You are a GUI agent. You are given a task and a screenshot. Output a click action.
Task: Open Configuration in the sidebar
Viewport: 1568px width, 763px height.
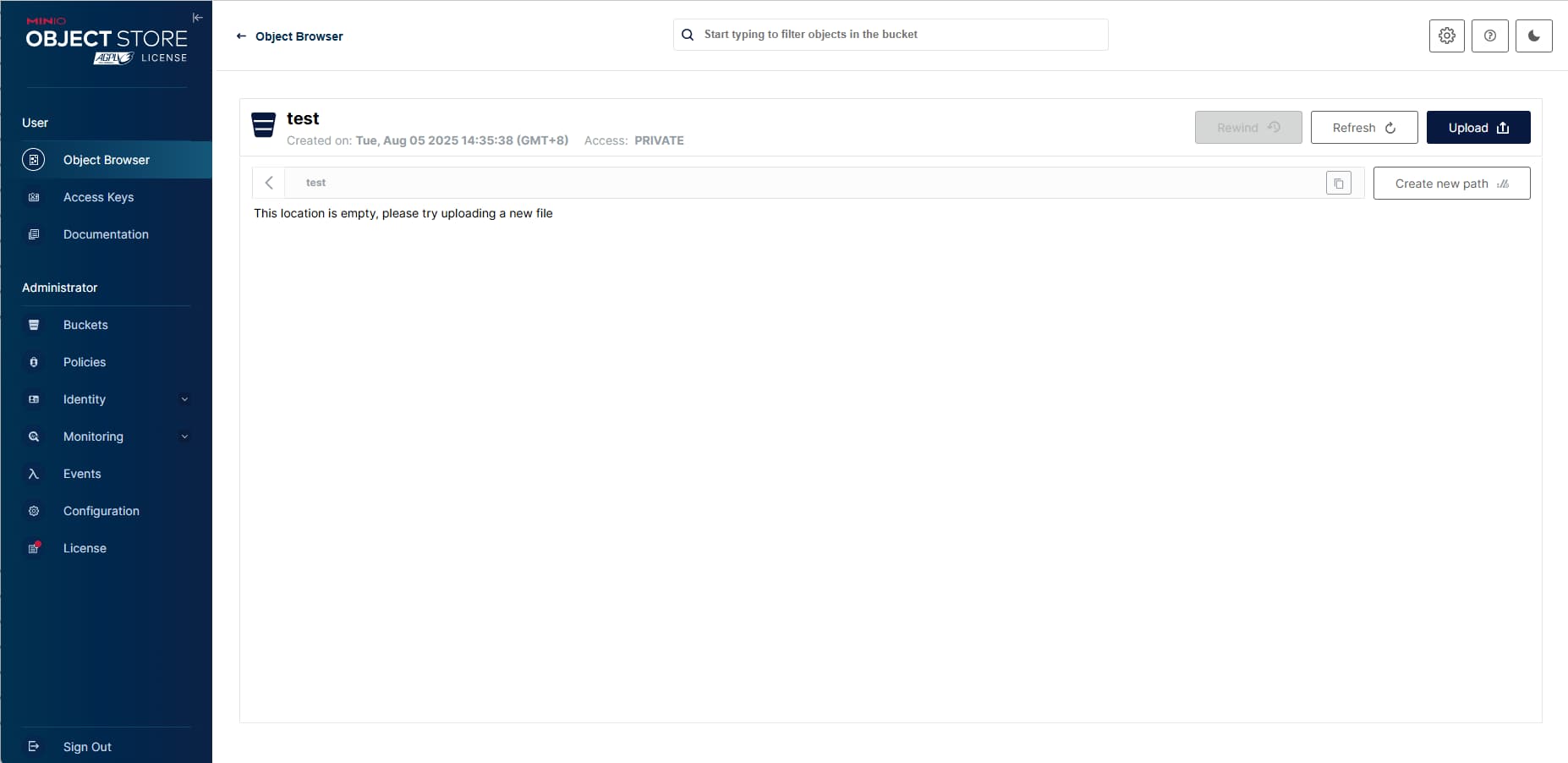click(107, 511)
